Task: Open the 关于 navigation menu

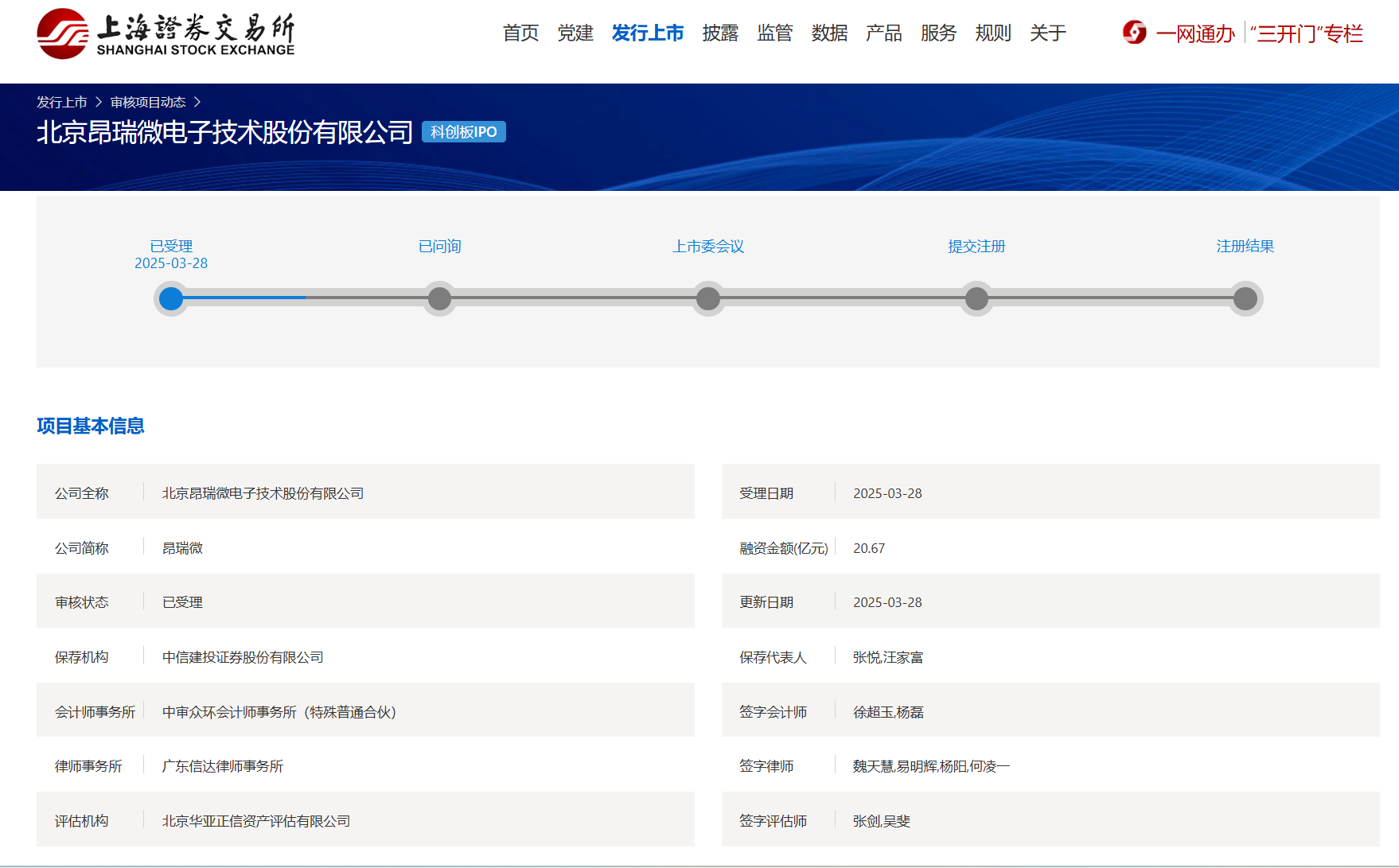Action: click(x=1047, y=33)
